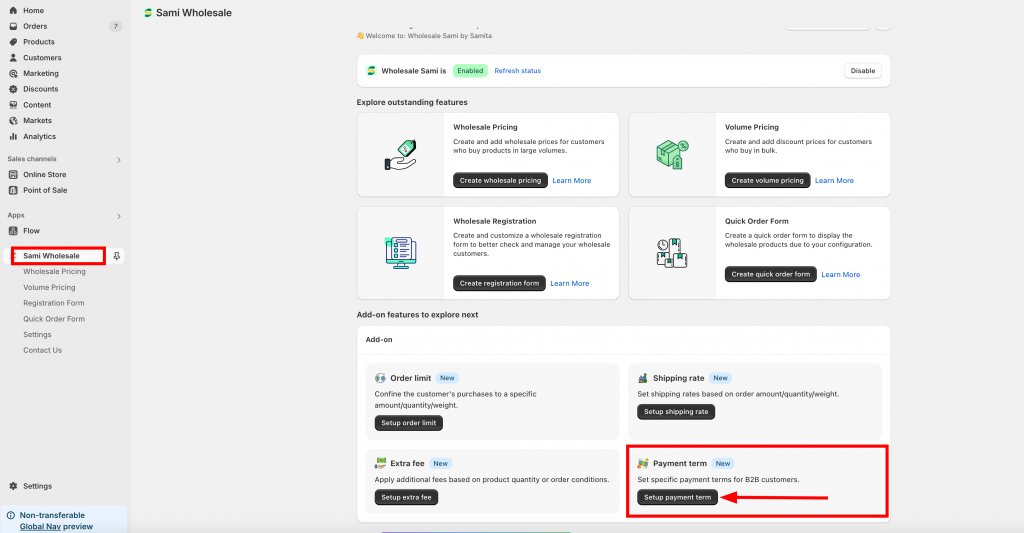Open the Online Store channel label

[x=44, y=174]
